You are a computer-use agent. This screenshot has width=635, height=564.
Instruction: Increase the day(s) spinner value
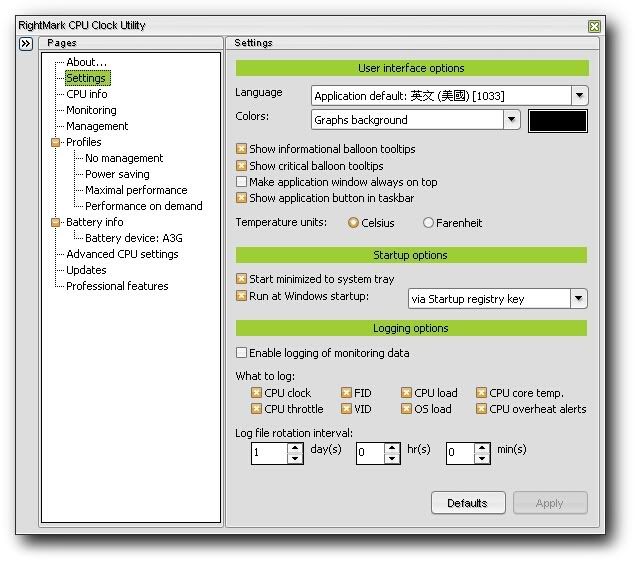pos(295,448)
